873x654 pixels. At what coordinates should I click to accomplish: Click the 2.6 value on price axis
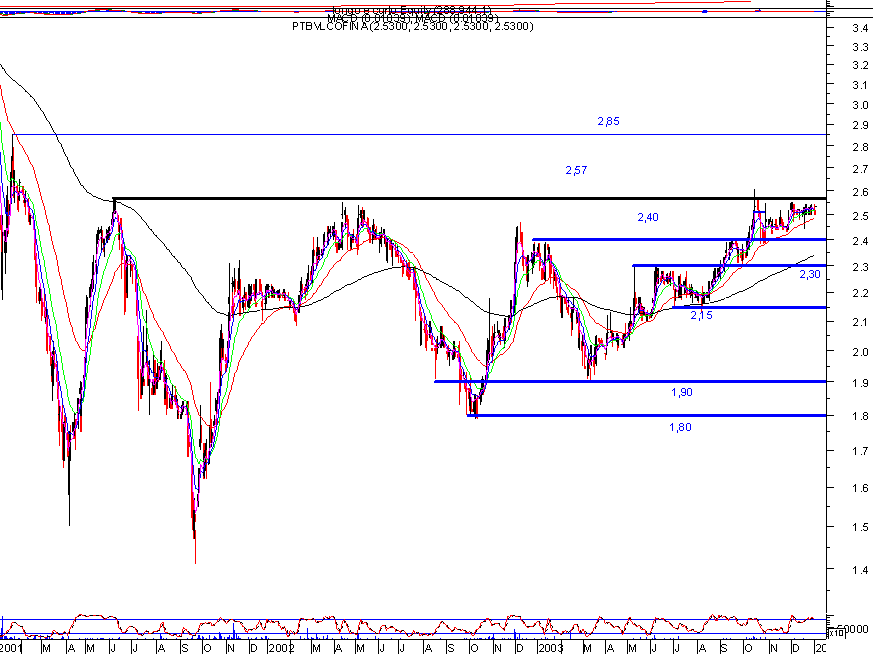click(x=860, y=193)
